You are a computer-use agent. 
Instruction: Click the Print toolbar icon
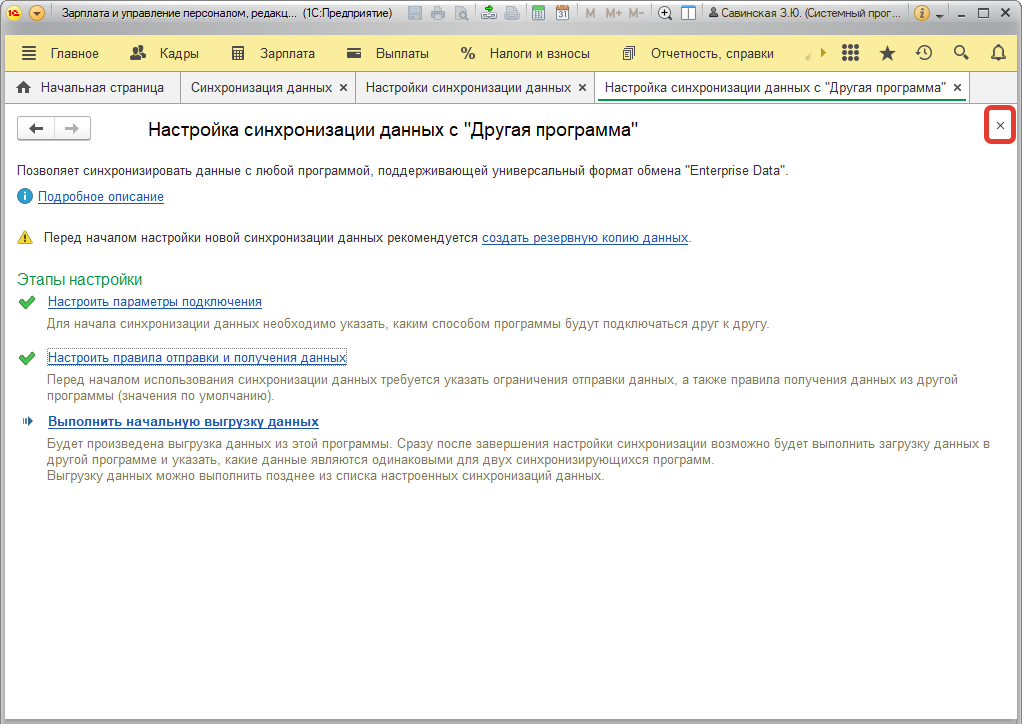point(437,12)
